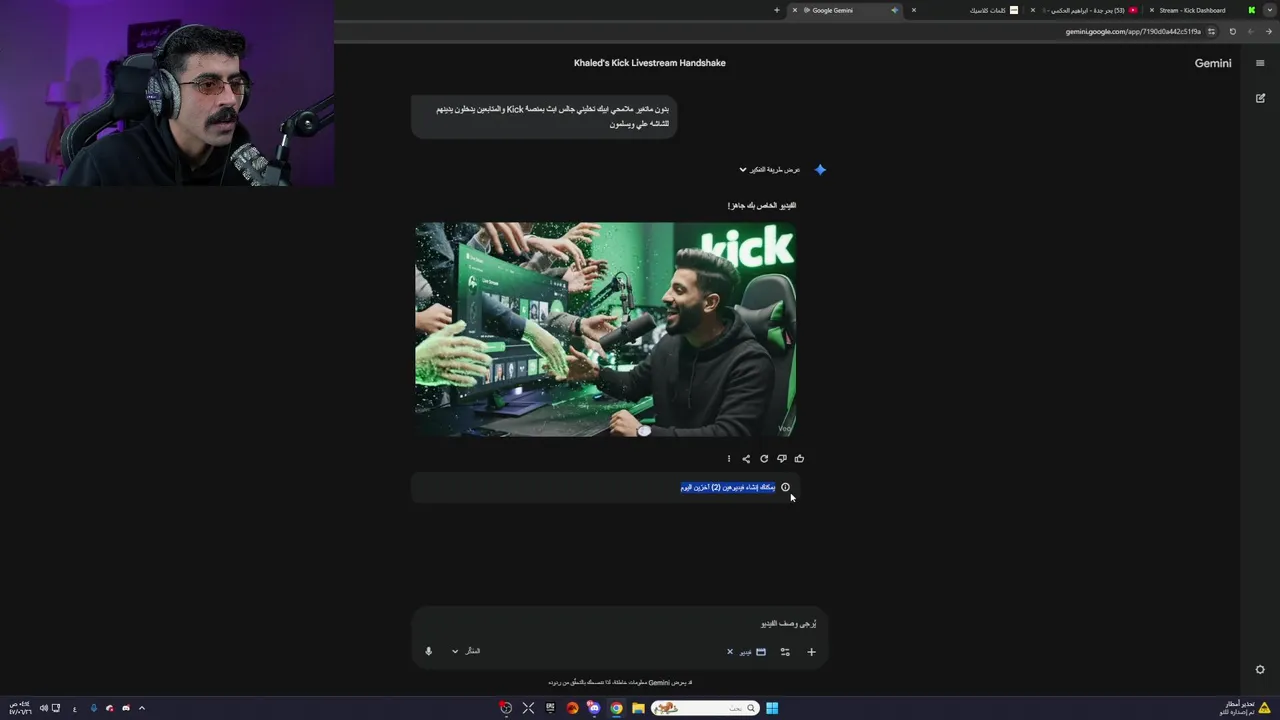Switch to the YouTube tab with (53)
Viewport: 1280px width, 720px height.
pos(1085,10)
